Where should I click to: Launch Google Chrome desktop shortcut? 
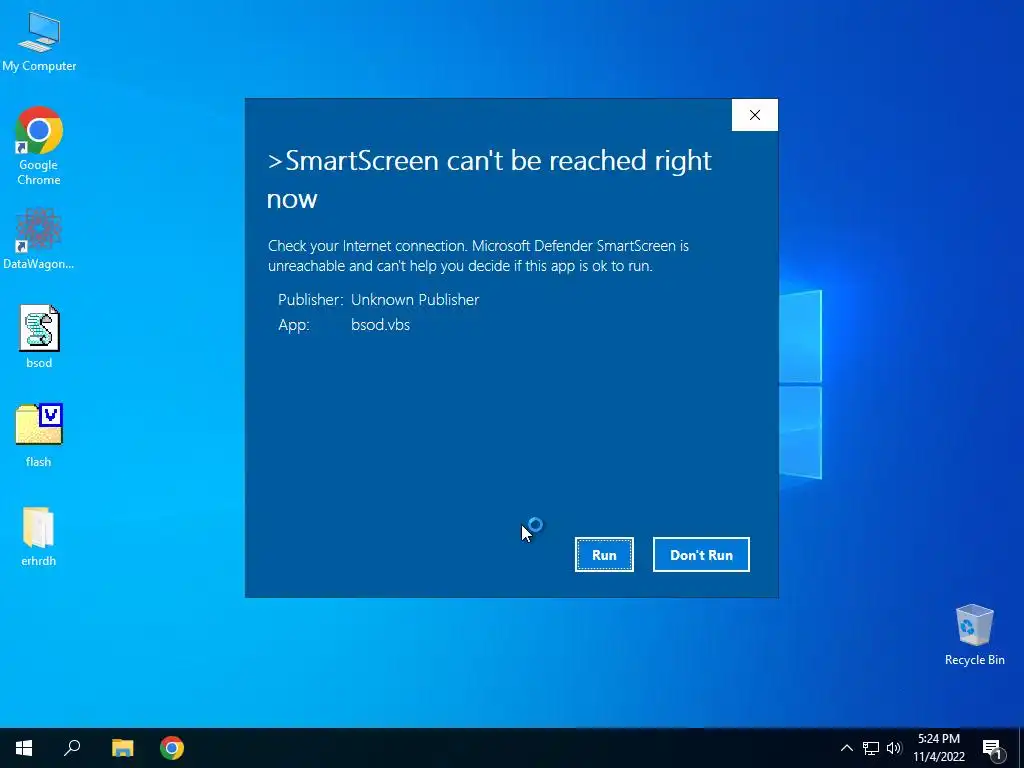tap(39, 146)
